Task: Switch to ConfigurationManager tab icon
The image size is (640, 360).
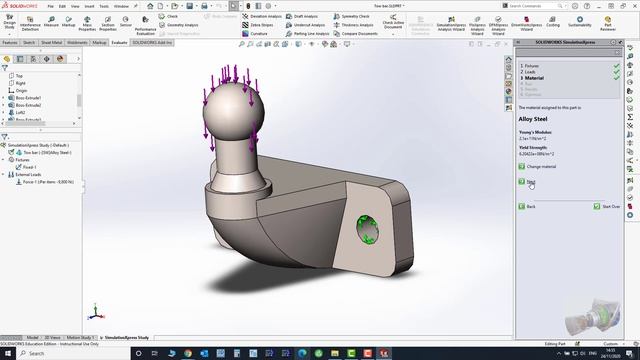Action: 33,59
